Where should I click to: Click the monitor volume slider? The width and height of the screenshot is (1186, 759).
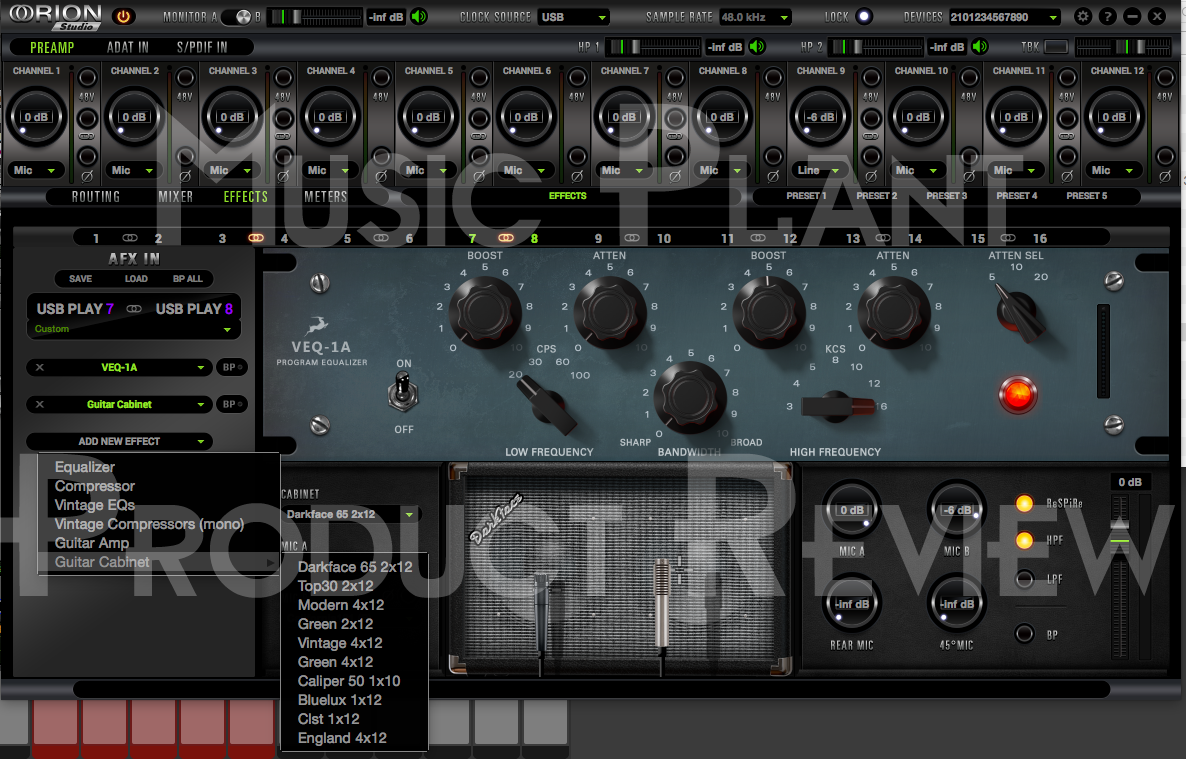[317, 17]
